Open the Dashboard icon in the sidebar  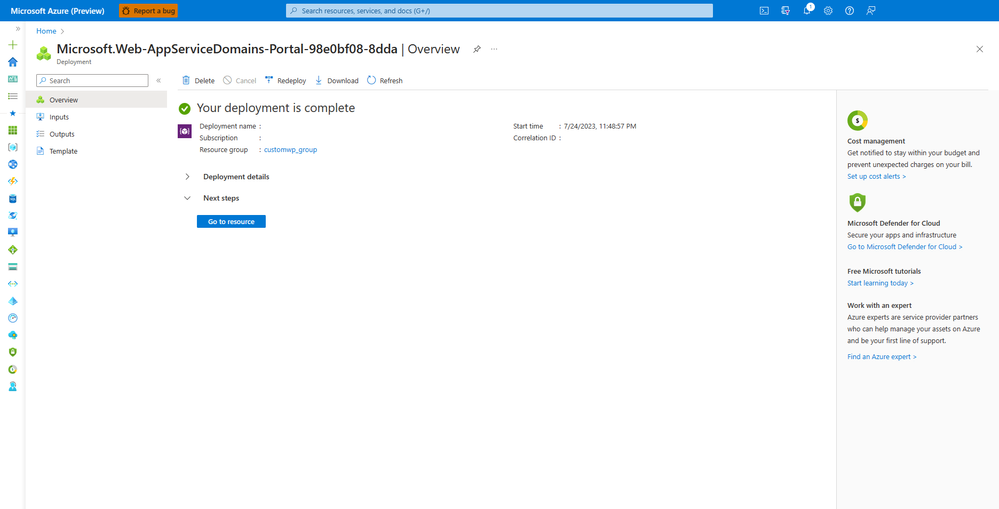point(13,79)
